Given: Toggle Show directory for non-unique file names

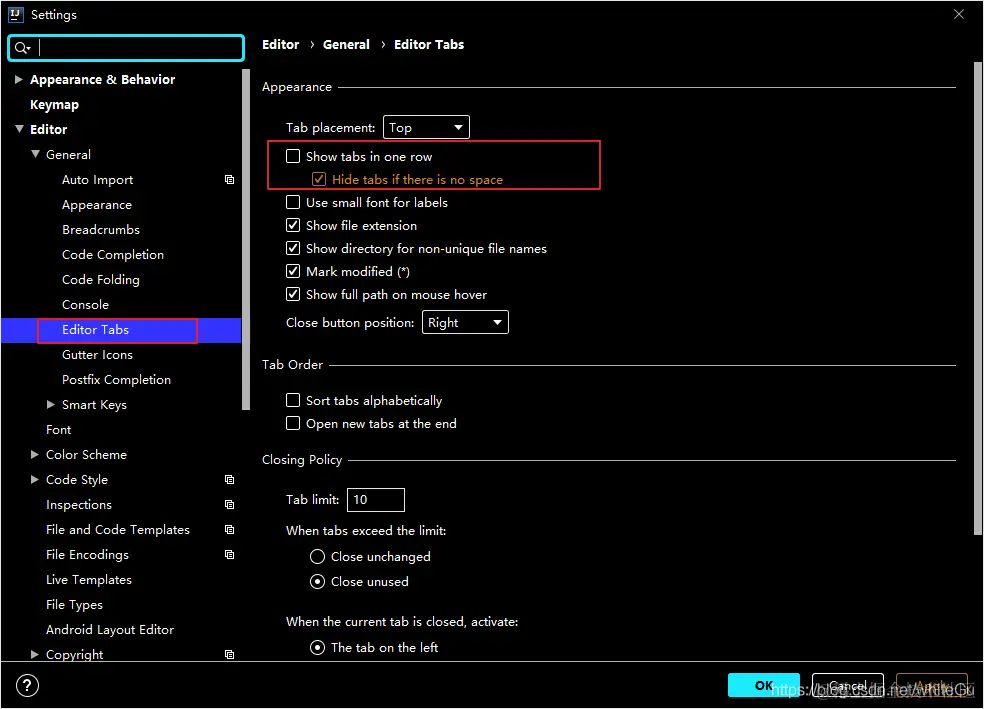Looking at the screenshot, I should click(293, 248).
